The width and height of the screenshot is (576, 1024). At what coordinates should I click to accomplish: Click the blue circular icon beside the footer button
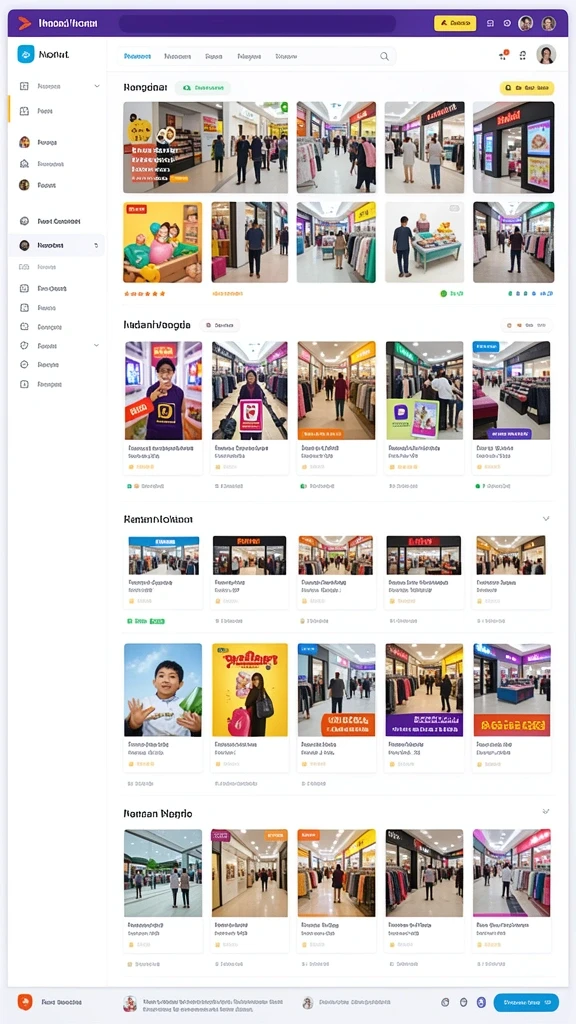[x=481, y=1002]
